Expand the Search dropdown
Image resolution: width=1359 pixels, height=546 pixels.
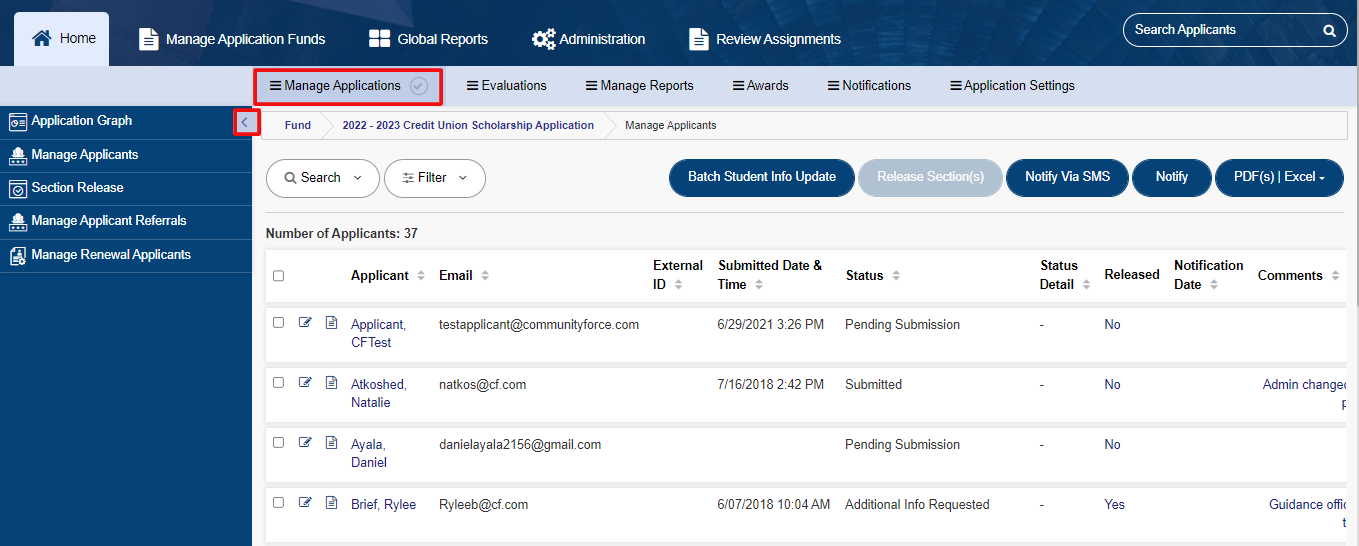[322, 178]
